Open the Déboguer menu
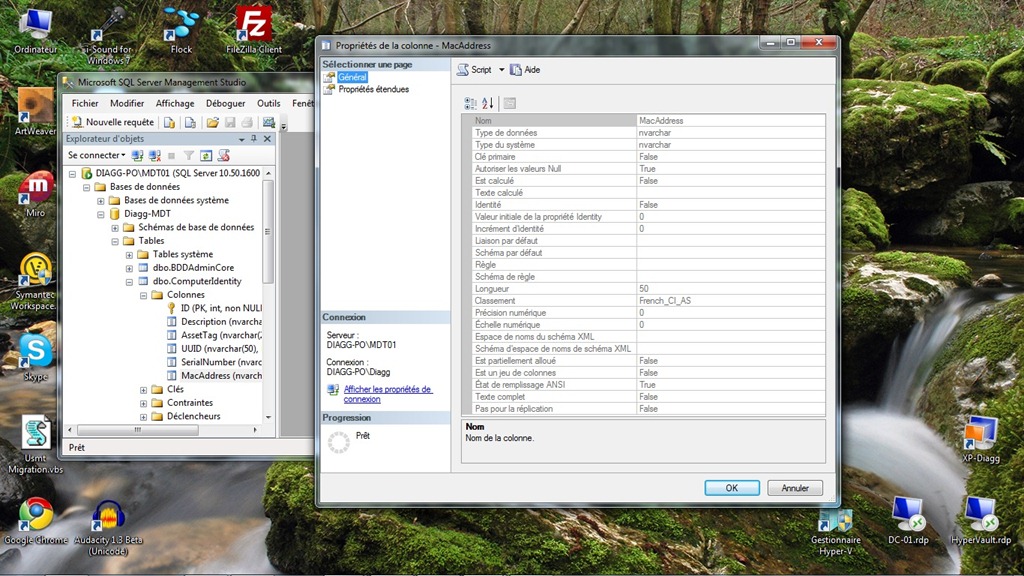 (225, 103)
